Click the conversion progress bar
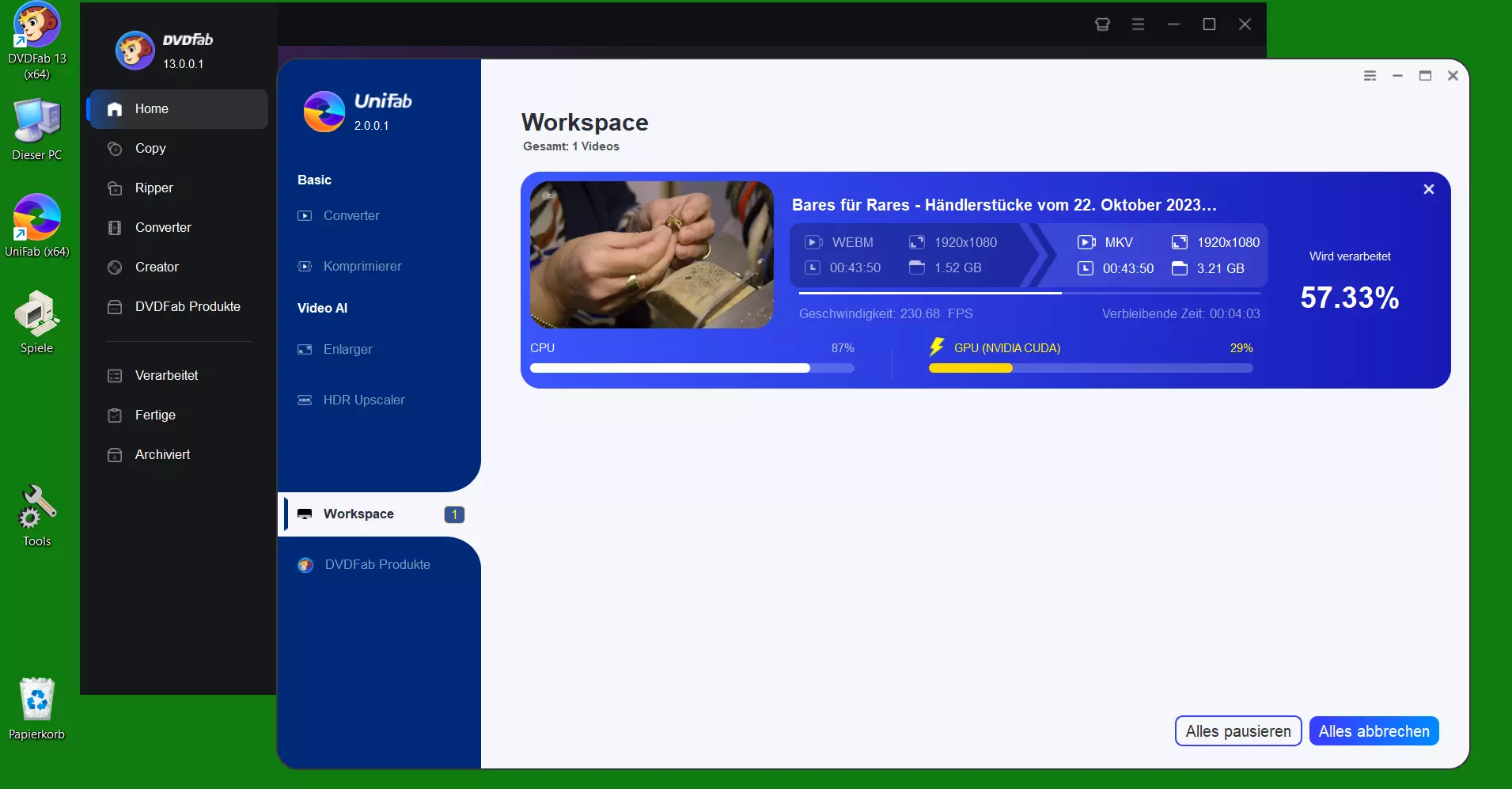This screenshot has height=789, width=1512. point(1029,294)
